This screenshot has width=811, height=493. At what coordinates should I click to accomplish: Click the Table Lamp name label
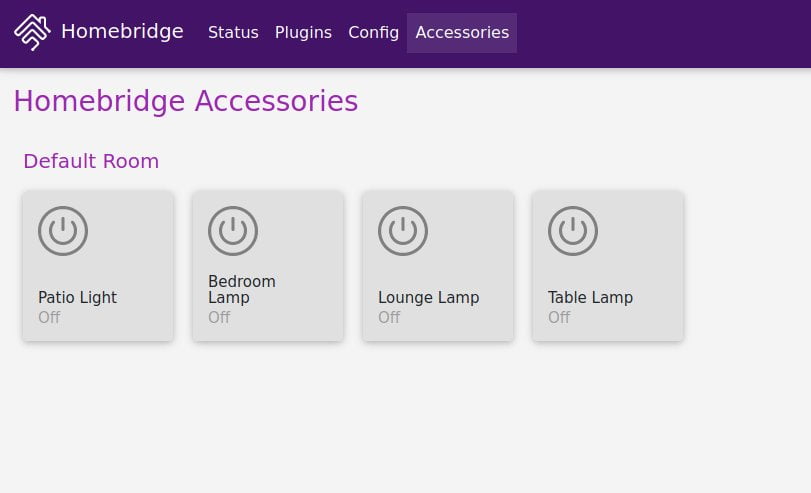coord(590,297)
